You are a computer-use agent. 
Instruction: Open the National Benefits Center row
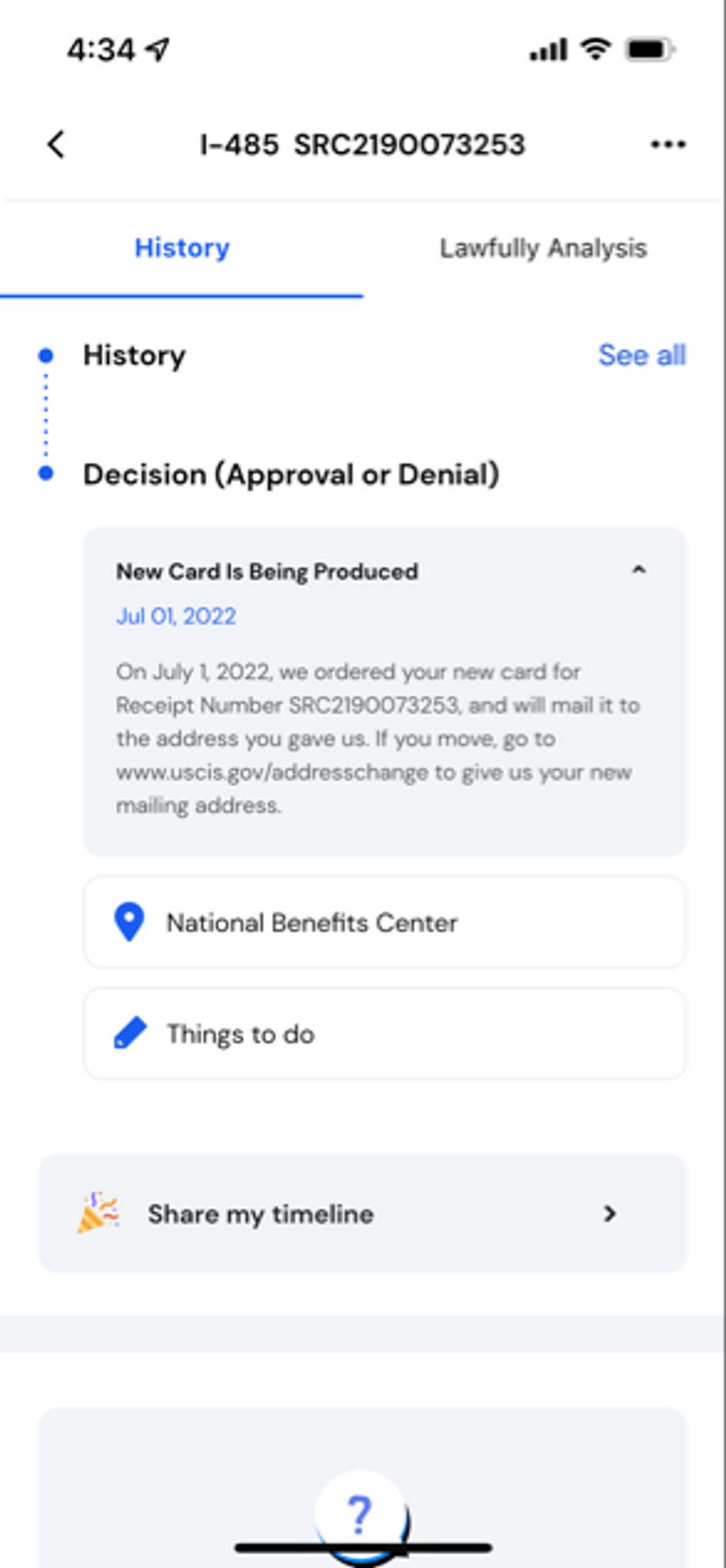[x=384, y=923]
